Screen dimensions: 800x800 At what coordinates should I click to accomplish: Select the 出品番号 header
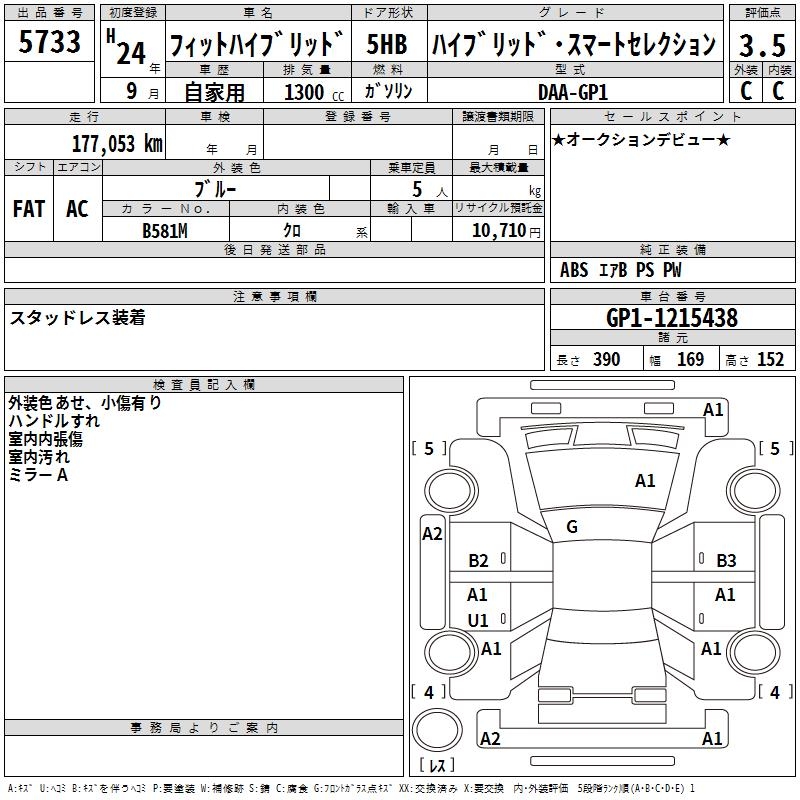tap(49, 13)
